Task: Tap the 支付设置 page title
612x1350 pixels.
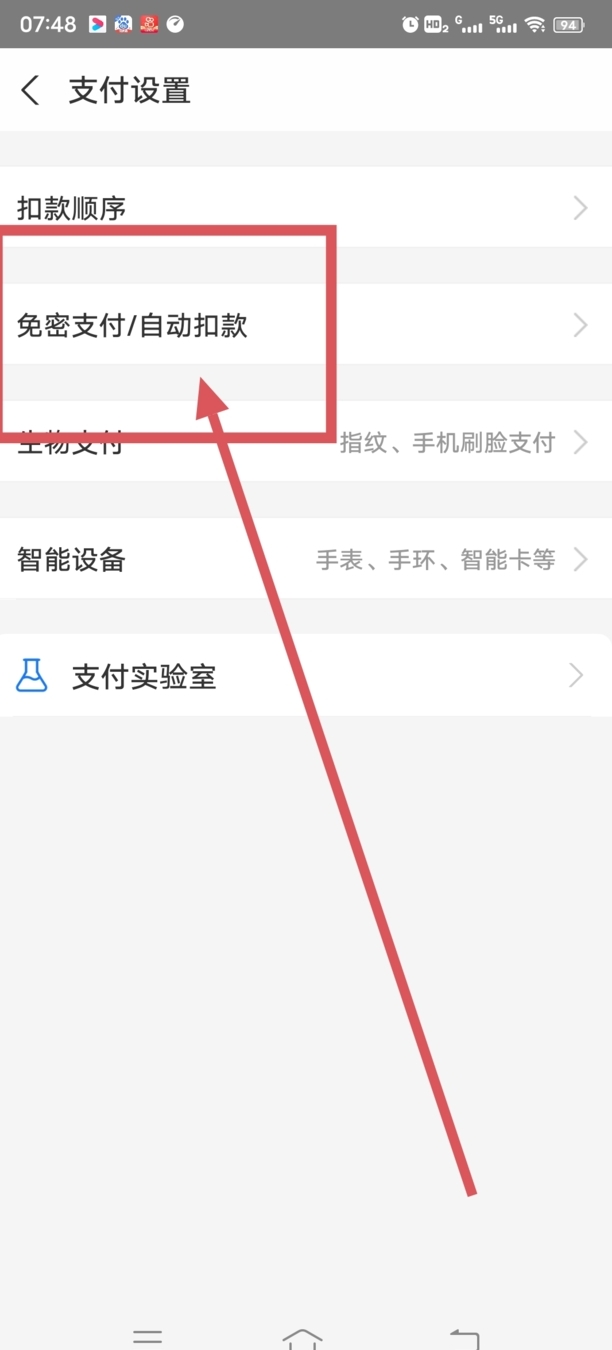Action: [129, 91]
